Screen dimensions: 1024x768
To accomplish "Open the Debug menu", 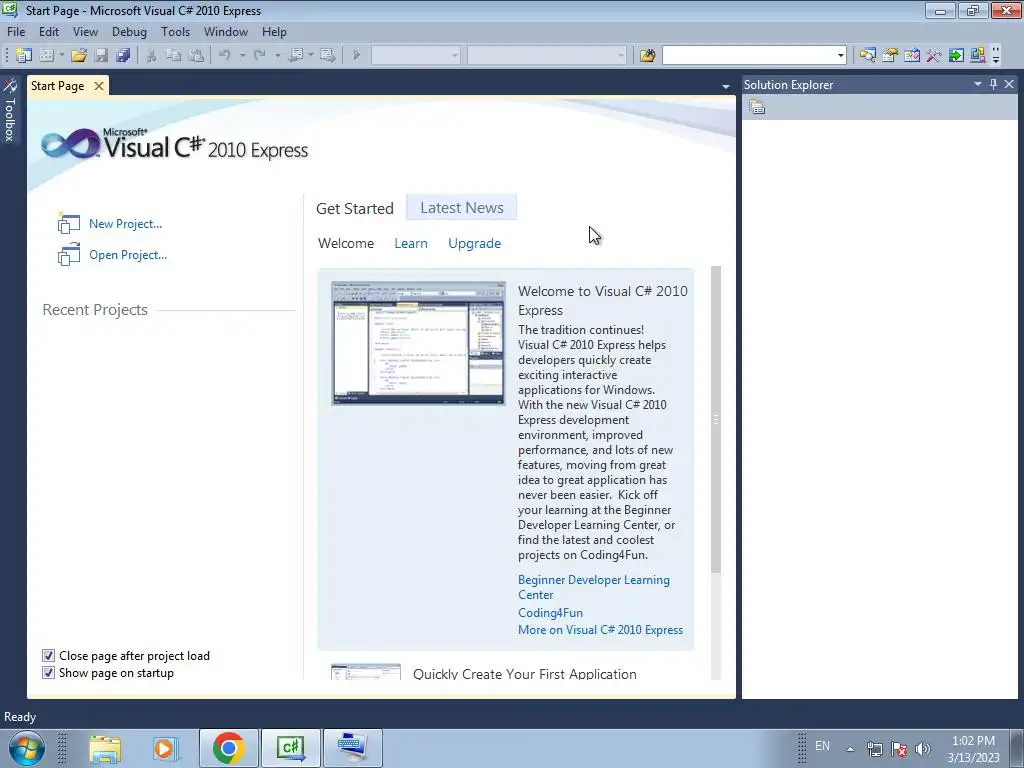I will pyautogui.click(x=129, y=31).
